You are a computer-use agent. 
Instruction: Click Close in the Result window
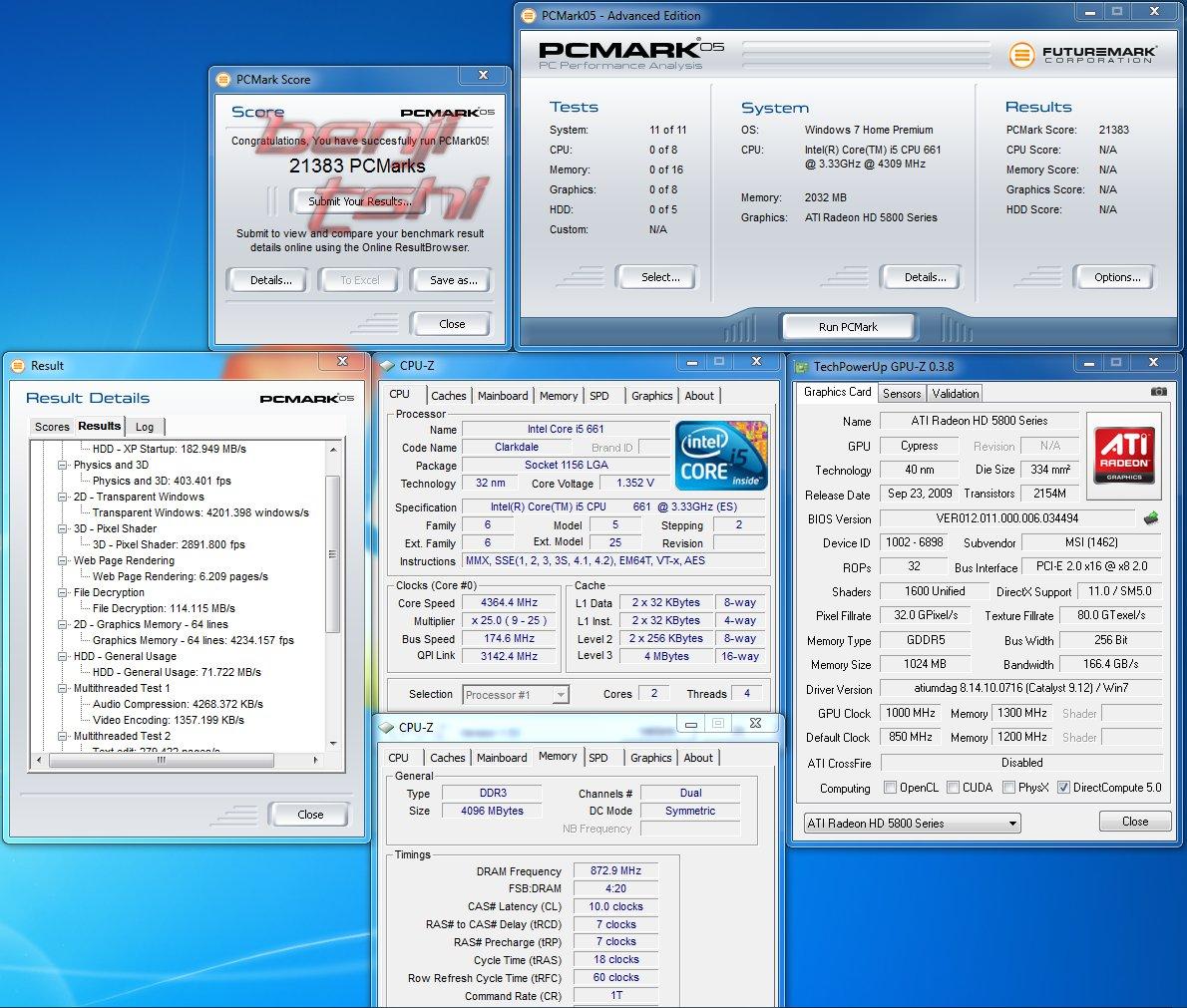click(310, 815)
